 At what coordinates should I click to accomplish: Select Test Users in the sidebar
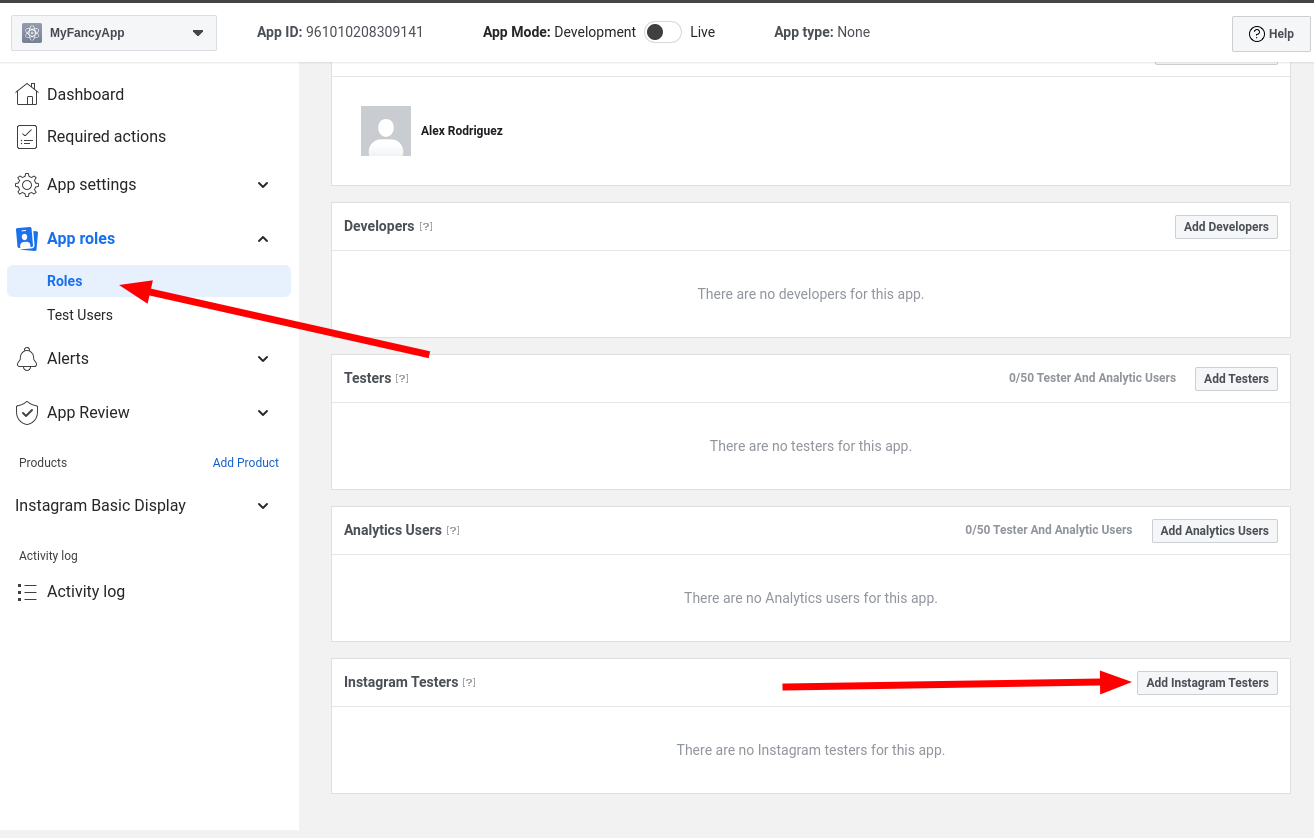point(80,315)
